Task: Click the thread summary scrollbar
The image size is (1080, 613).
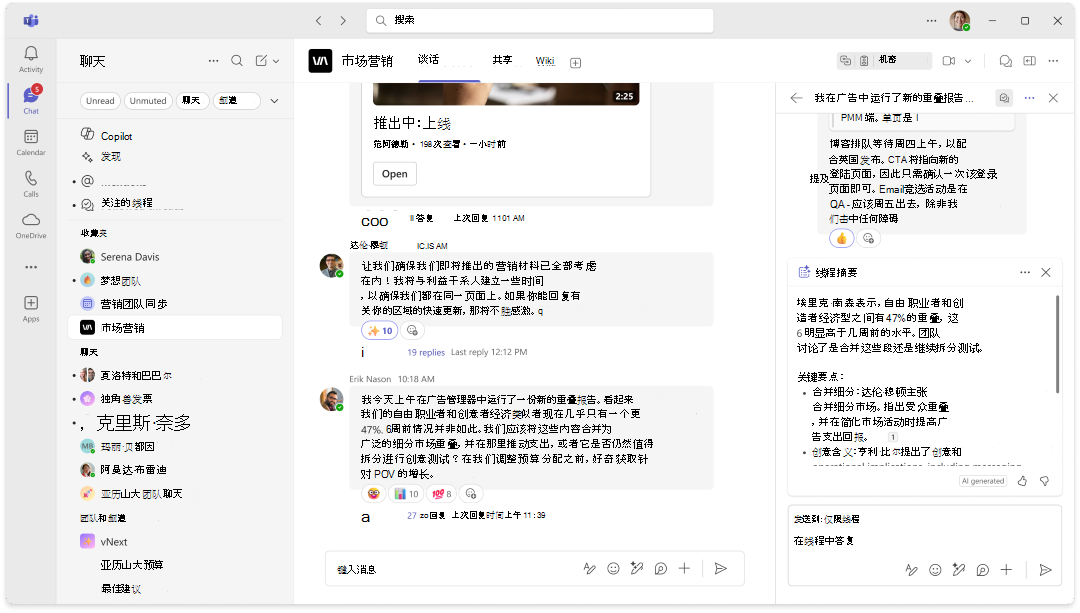Action: (x=1057, y=344)
